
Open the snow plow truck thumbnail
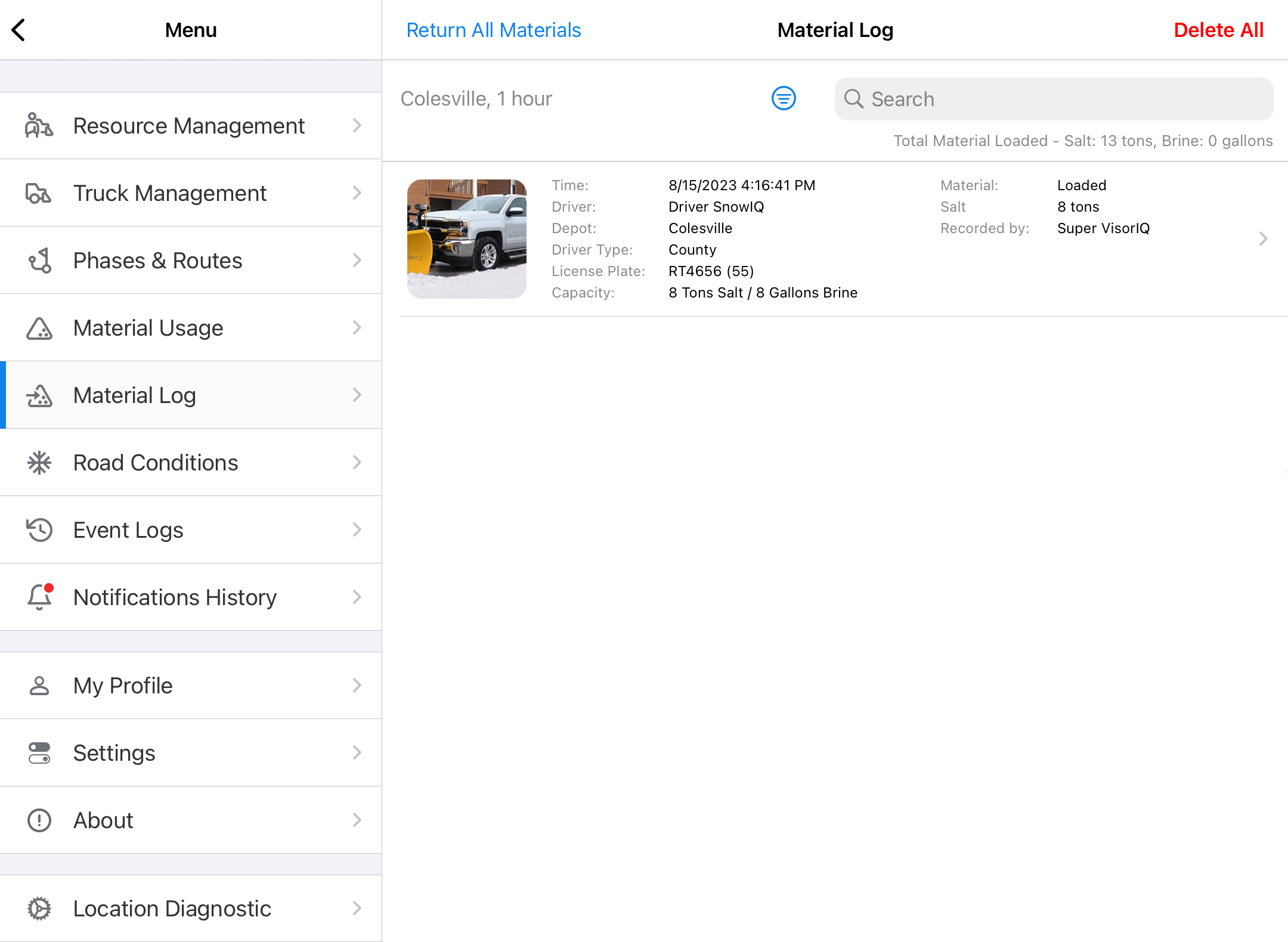[x=466, y=238]
